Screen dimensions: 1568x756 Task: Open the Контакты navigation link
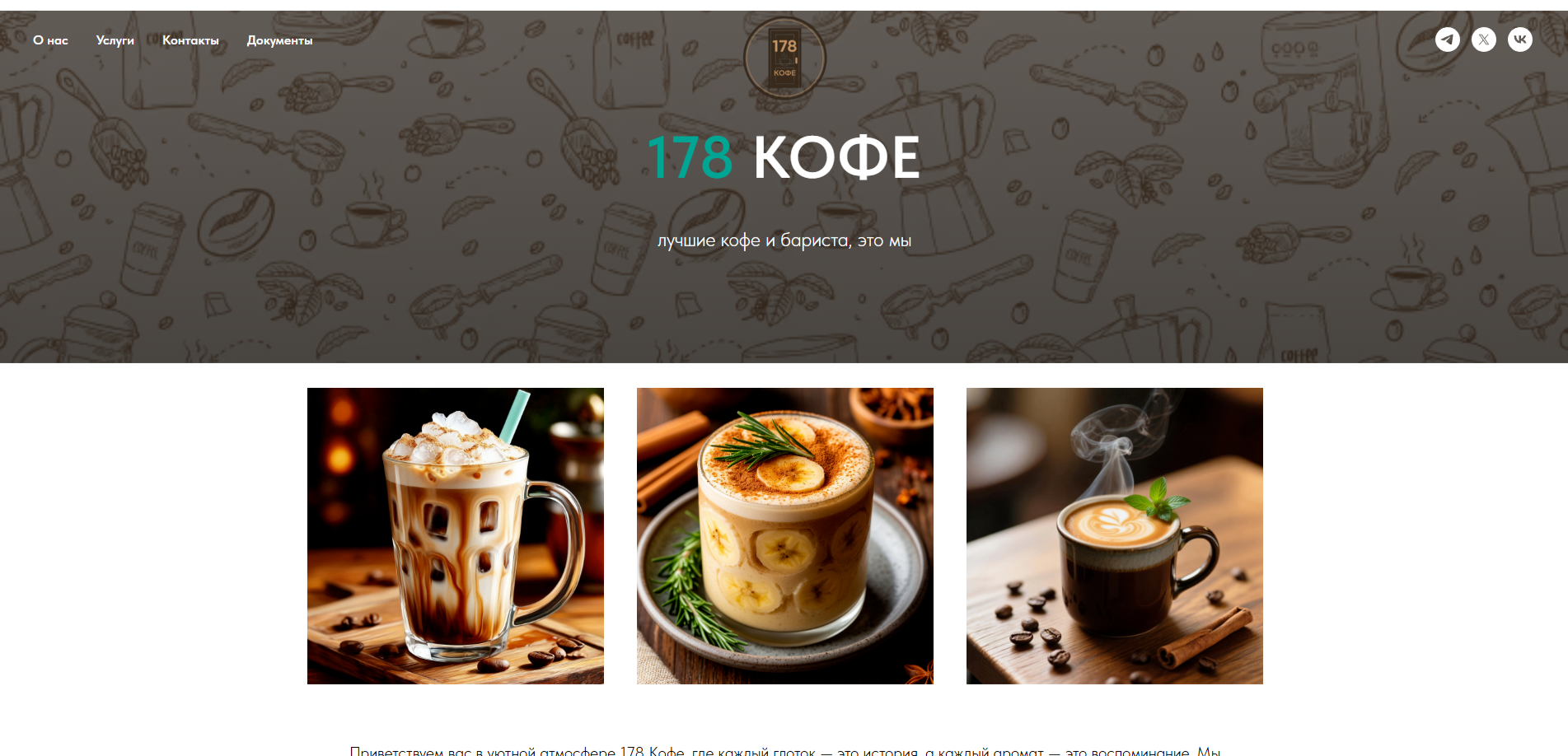(190, 40)
